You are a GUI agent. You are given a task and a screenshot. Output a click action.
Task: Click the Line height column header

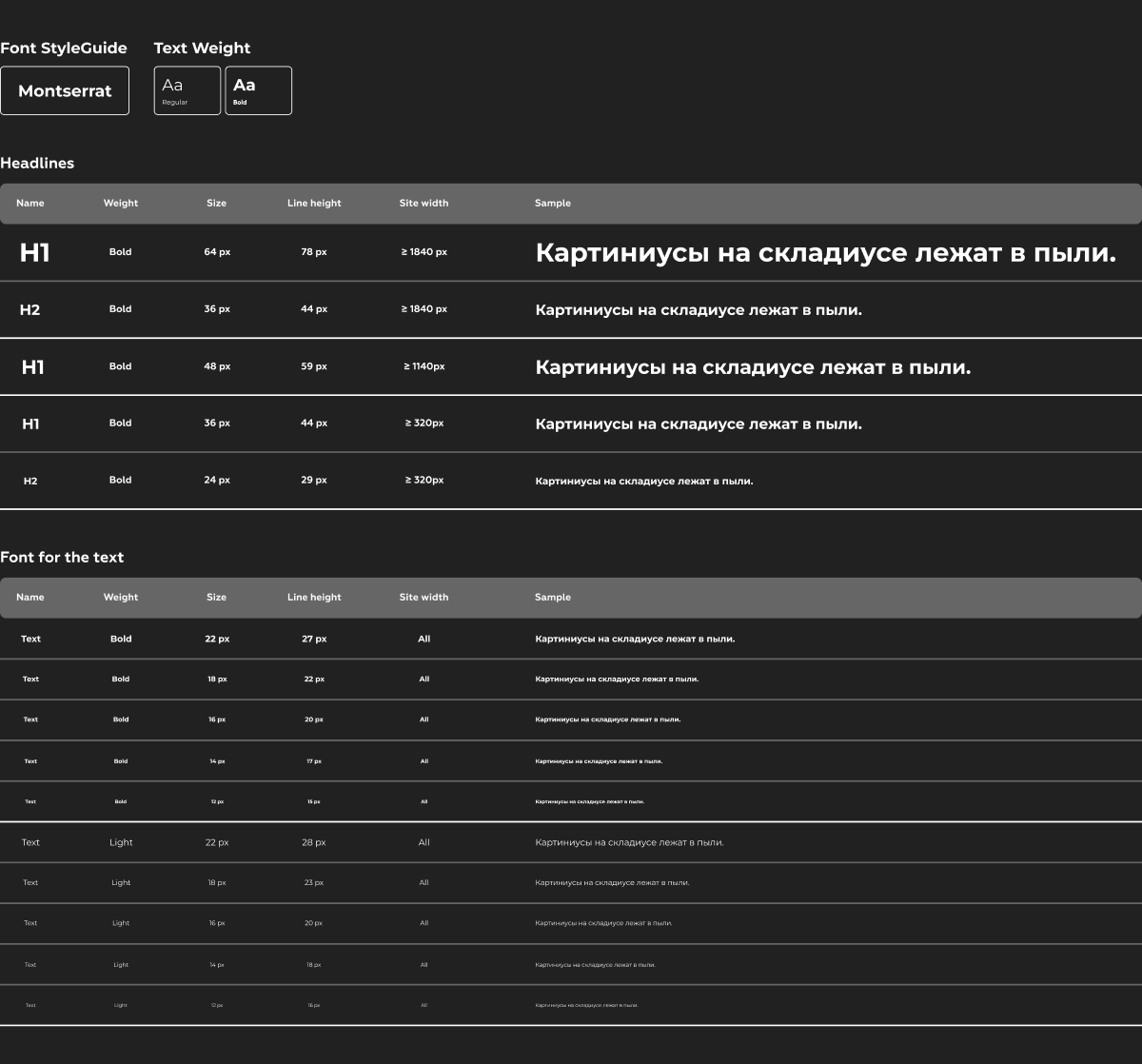tap(314, 203)
